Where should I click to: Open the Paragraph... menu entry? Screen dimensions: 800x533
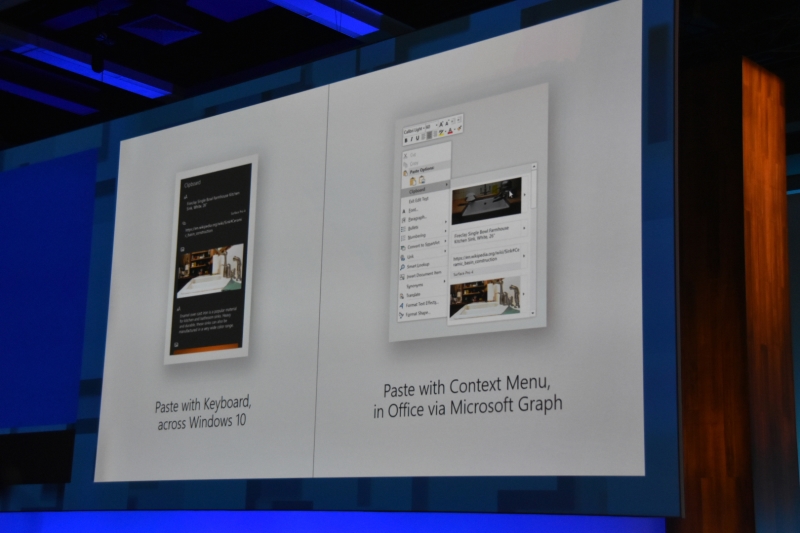point(417,218)
